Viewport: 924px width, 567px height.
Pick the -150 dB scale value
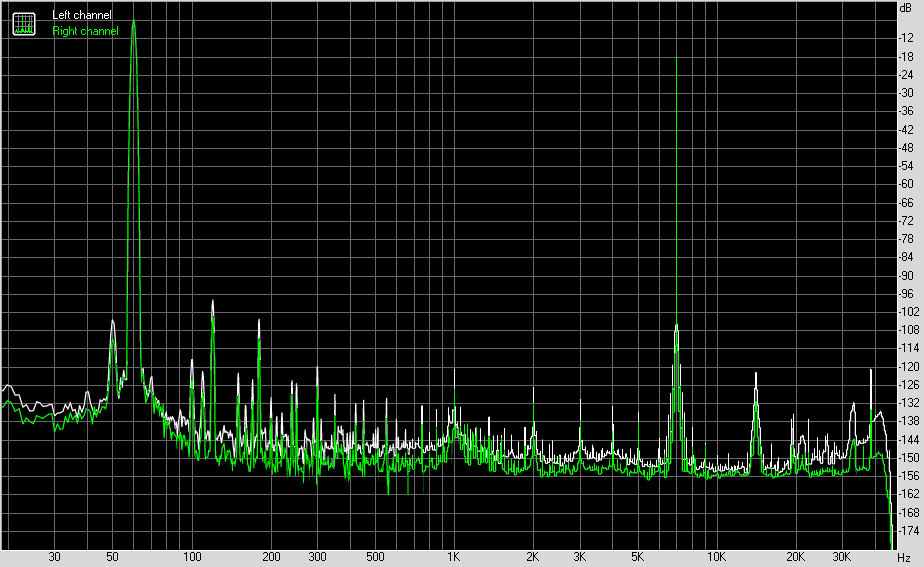click(908, 458)
